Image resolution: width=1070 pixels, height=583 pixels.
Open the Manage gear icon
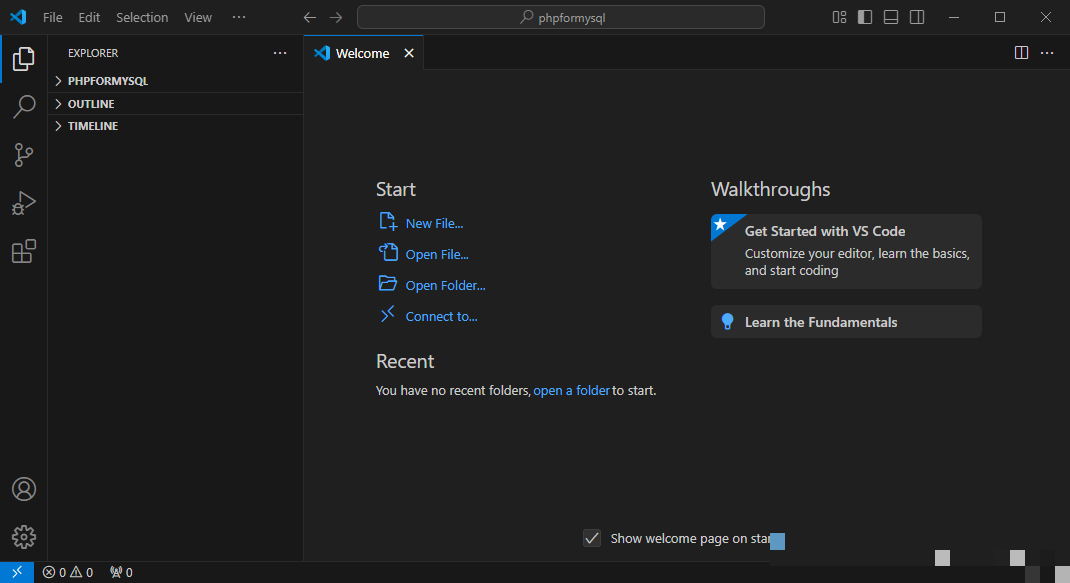coord(24,537)
